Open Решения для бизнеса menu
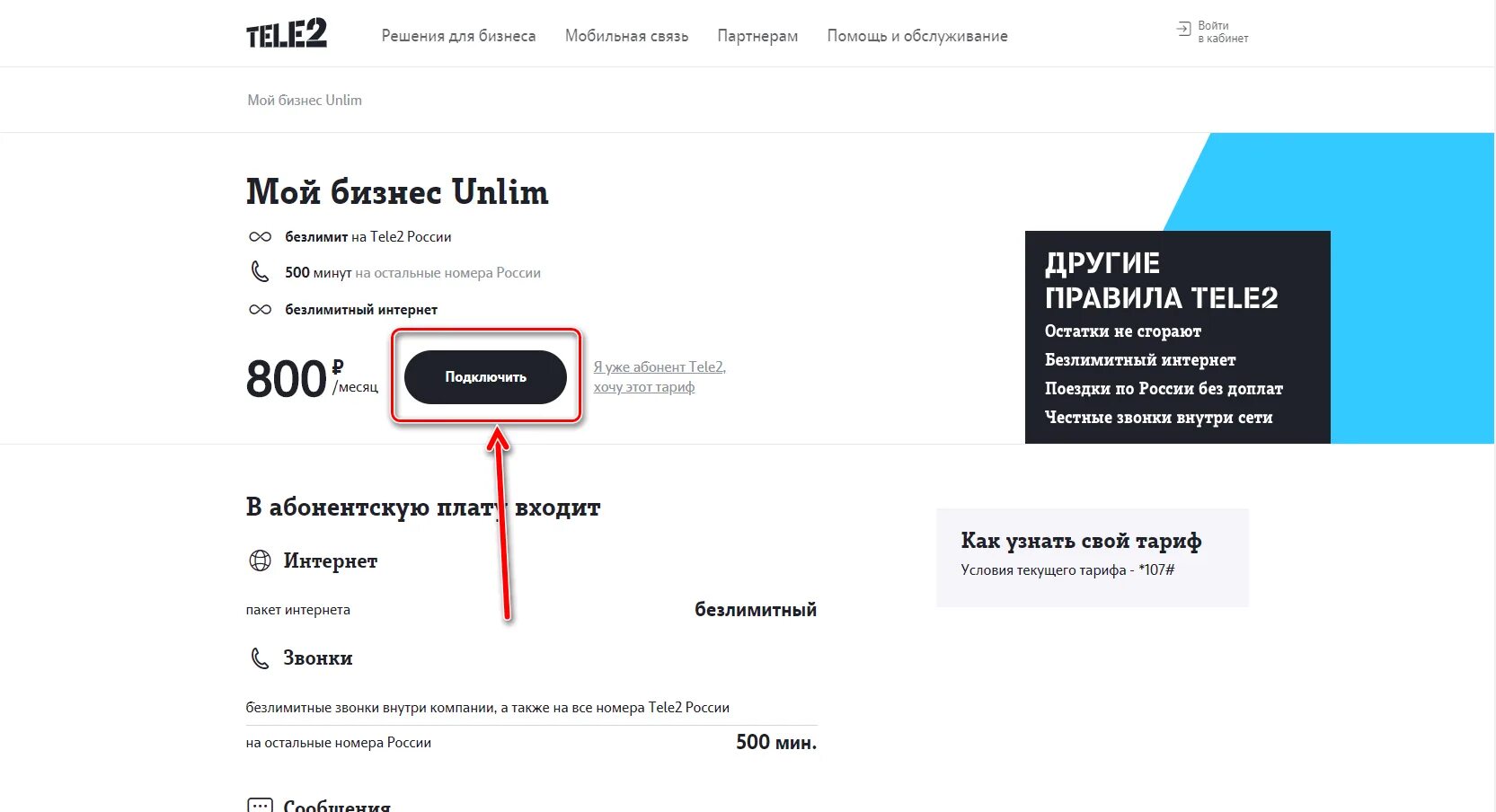Image resolution: width=1496 pixels, height=812 pixels. coord(458,36)
